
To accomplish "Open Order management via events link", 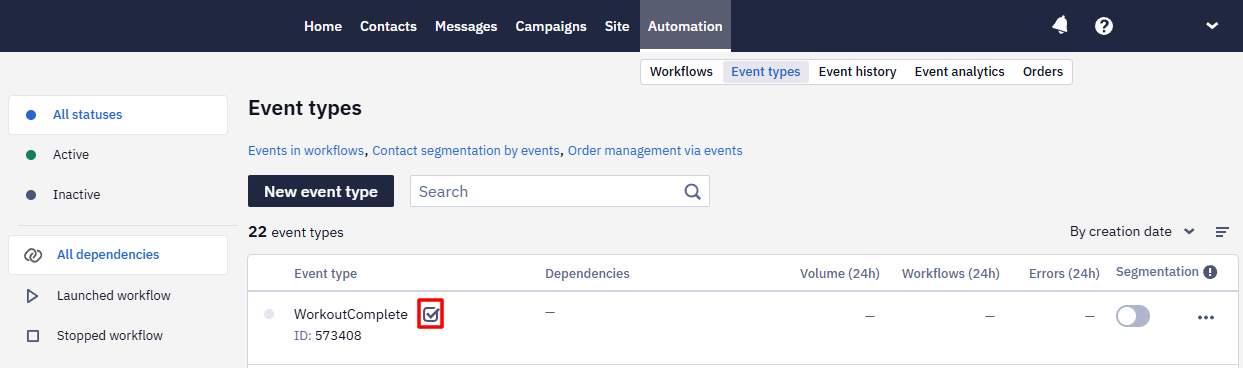I will tap(655, 151).
